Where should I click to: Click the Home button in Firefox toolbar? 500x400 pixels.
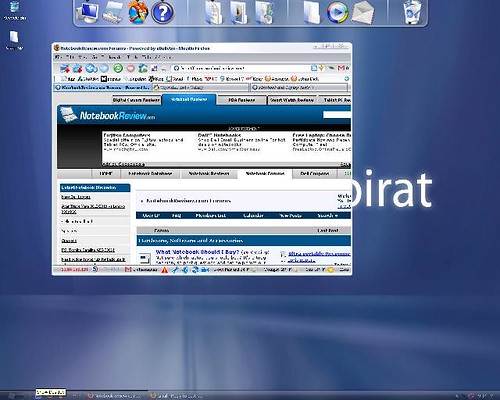(x=143, y=68)
